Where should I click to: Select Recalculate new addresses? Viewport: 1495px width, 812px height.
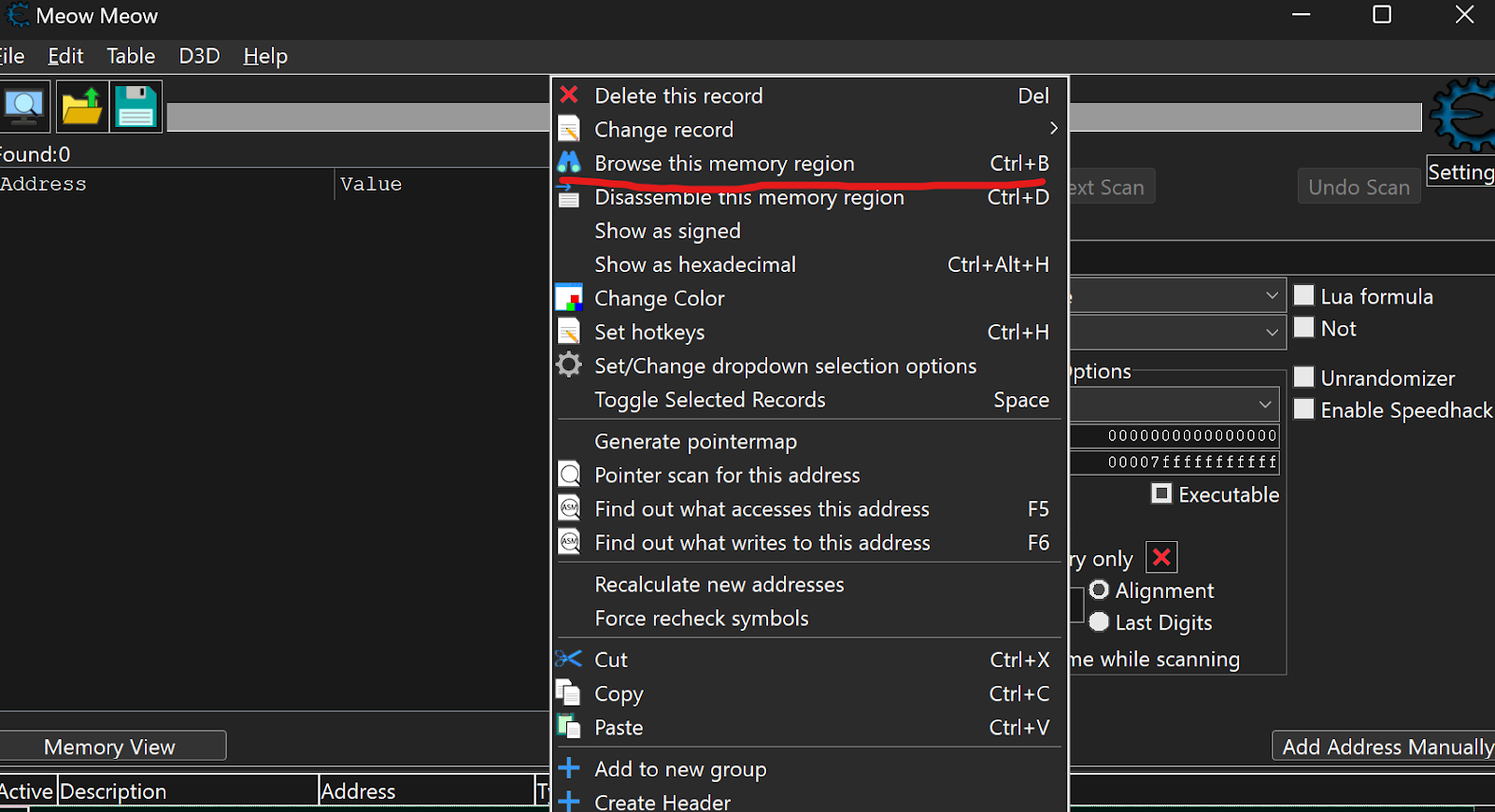pos(809,585)
